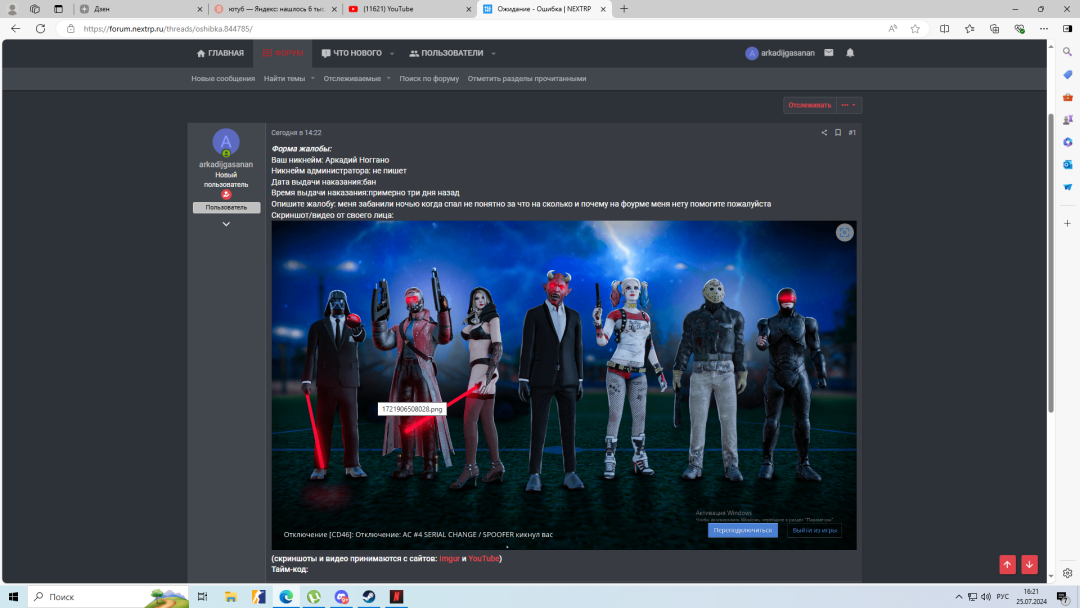Expand the ЧТО НОВОГО dropdown arrow
Viewport: 1080px width, 608px height.
pyautogui.click(x=392, y=54)
